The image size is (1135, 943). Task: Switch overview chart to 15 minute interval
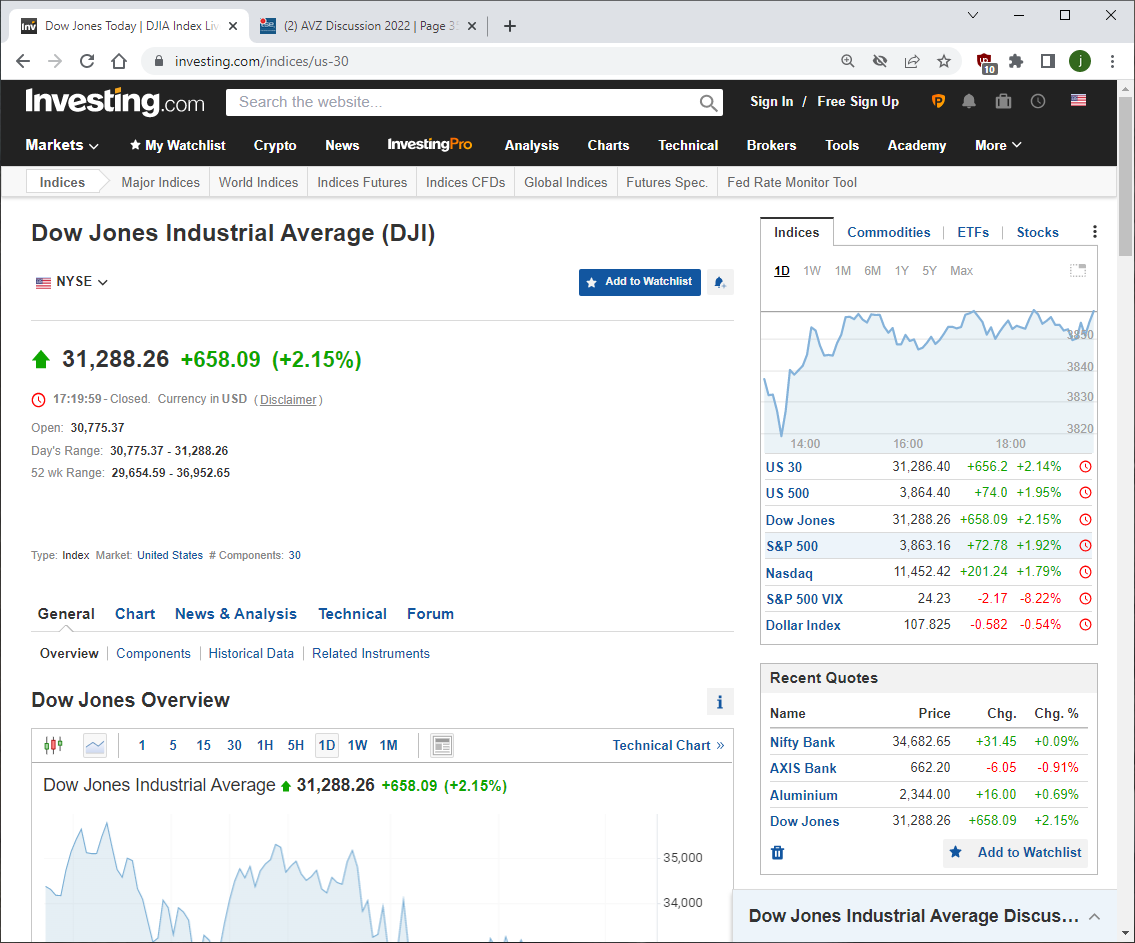(203, 745)
